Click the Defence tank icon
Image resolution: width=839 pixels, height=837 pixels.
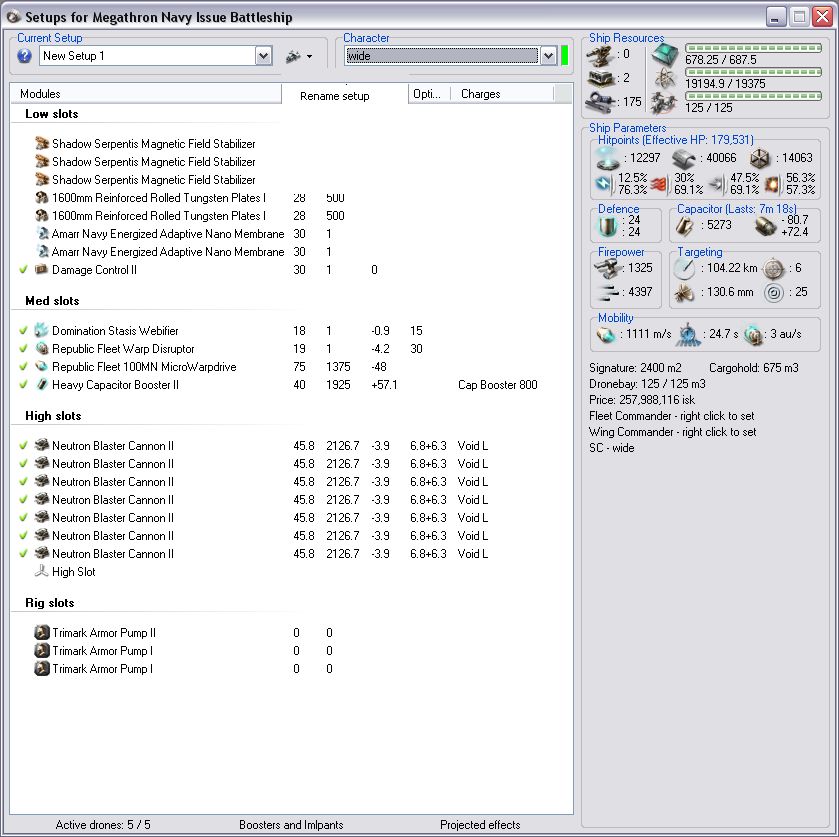click(607, 226)
